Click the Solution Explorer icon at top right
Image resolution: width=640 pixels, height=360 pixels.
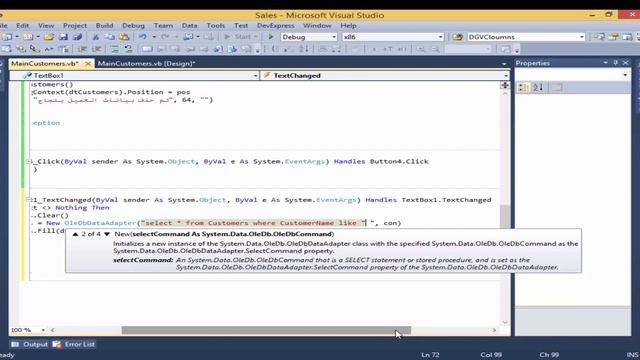tap(599, 37)
